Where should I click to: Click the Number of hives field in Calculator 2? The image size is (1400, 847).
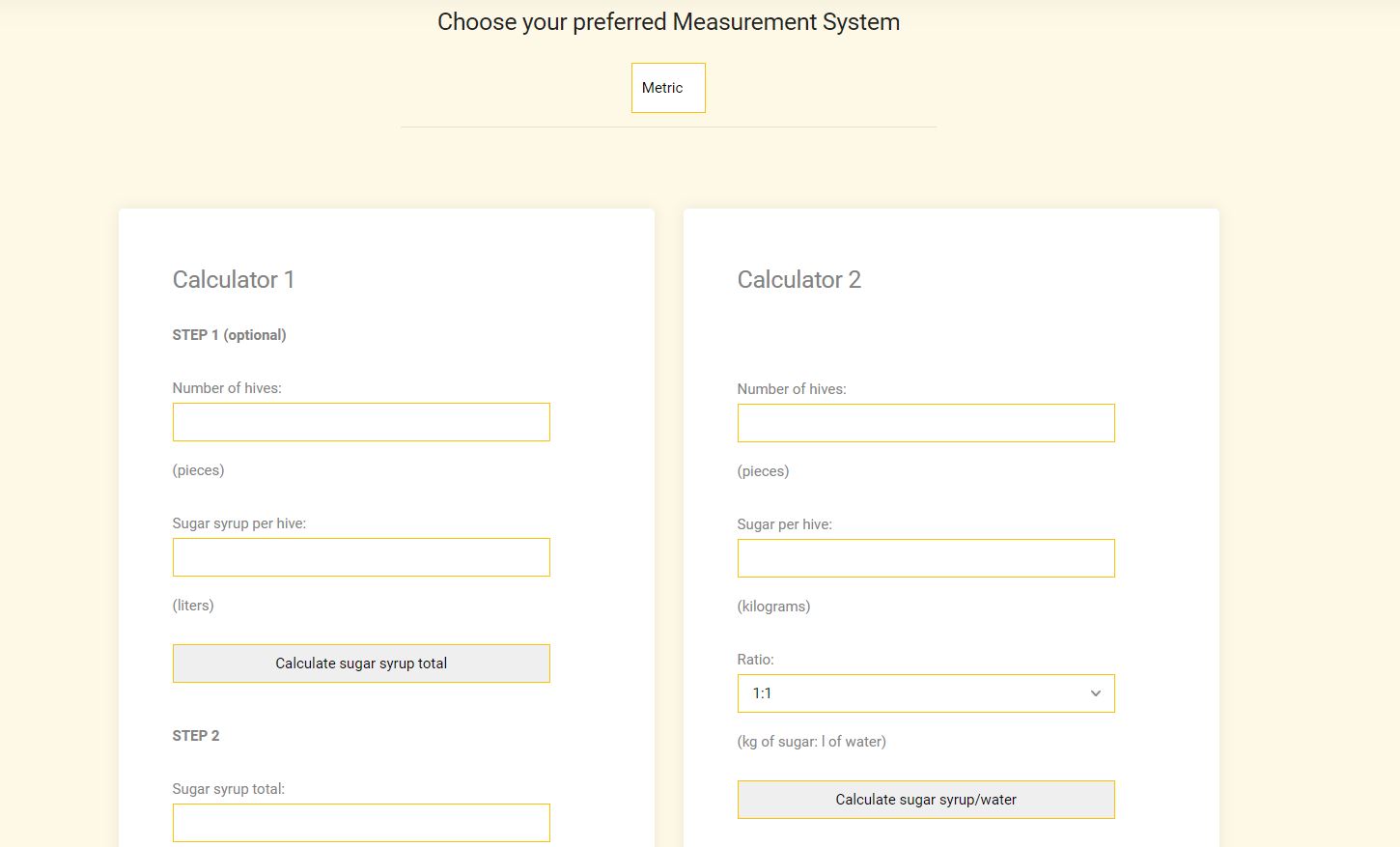(925, 422)
